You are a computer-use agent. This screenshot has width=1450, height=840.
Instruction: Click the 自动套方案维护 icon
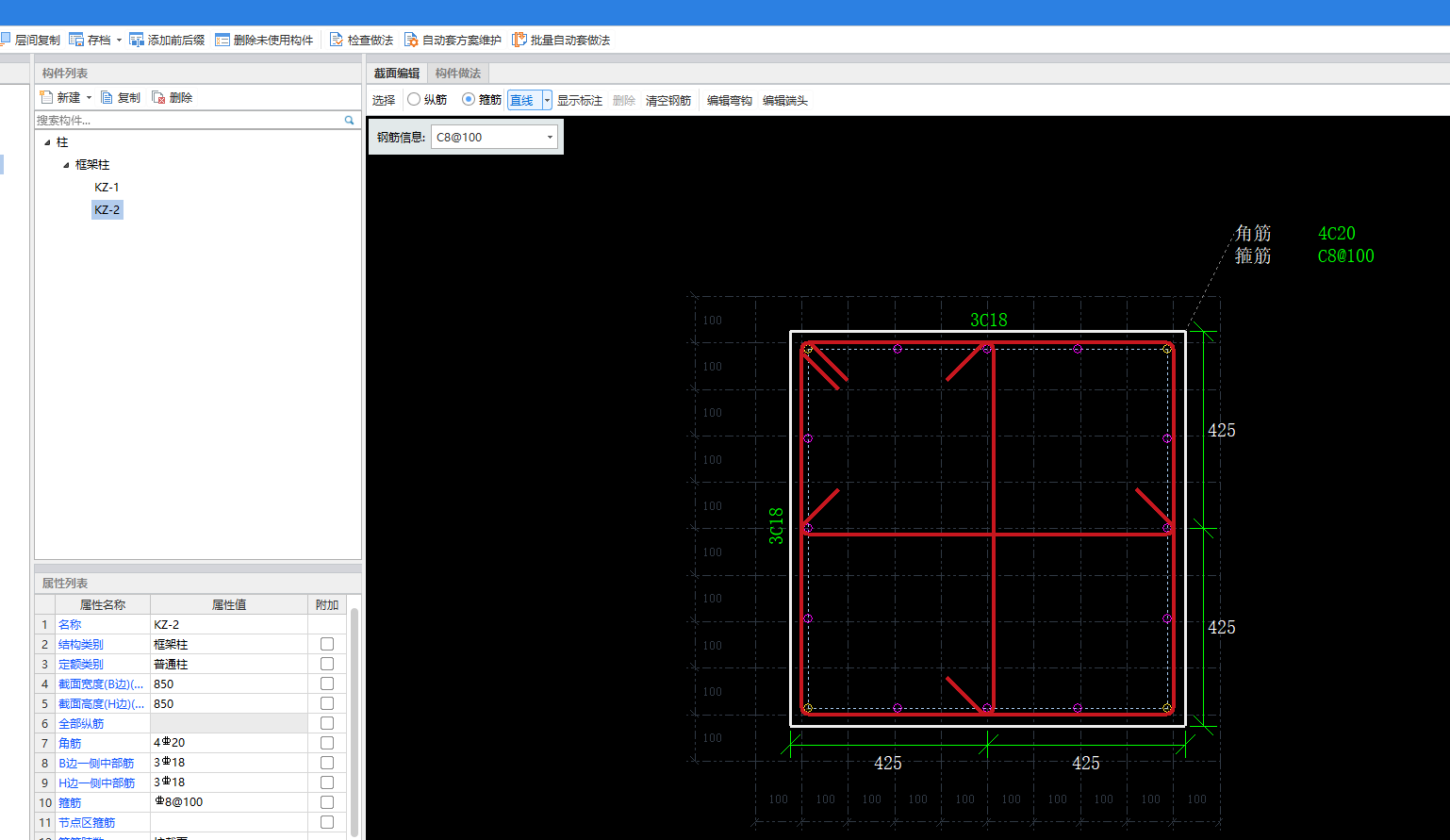[411, 40]
